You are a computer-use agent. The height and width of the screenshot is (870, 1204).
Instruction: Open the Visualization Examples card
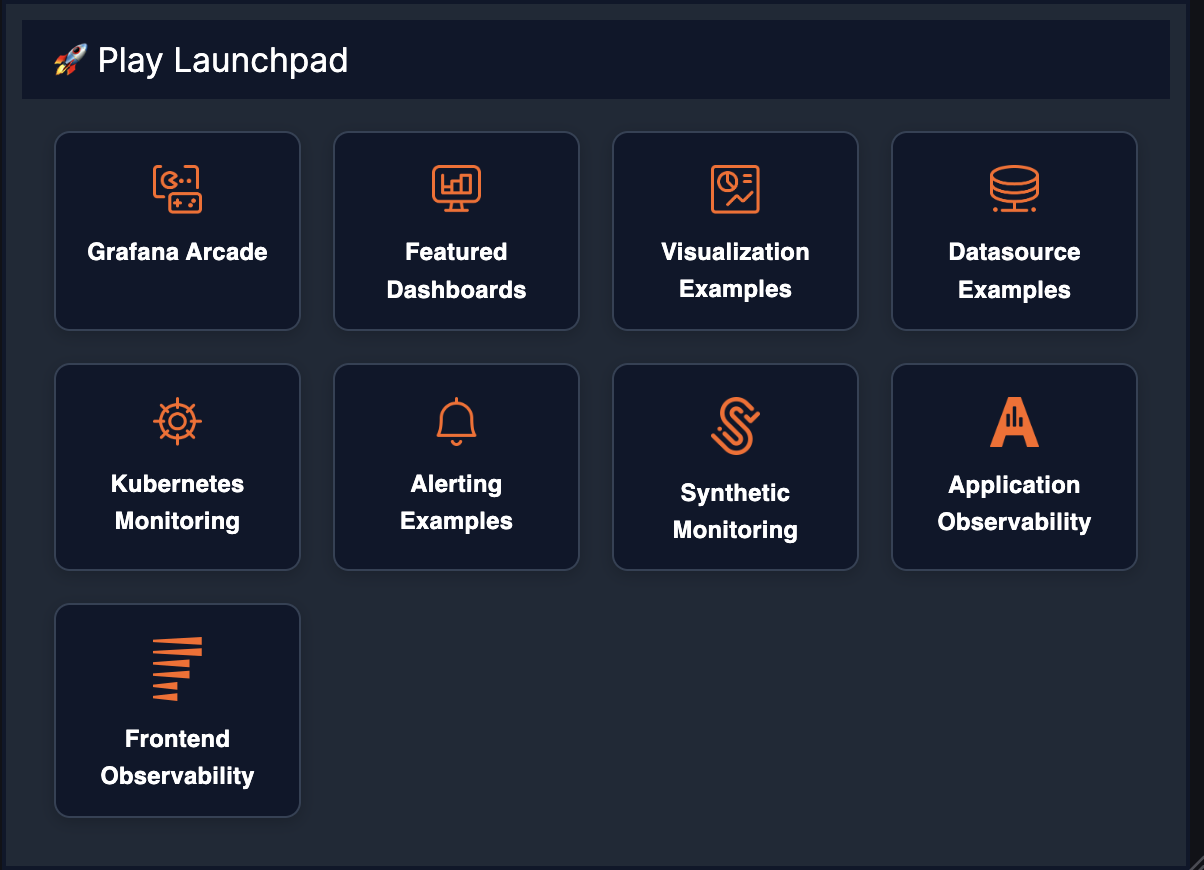[735, 230]
